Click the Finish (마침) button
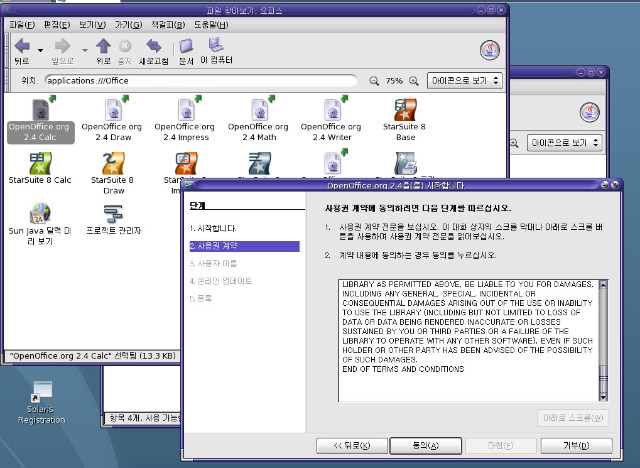This screenshot has width=640, height=468. tap(500, 446)
